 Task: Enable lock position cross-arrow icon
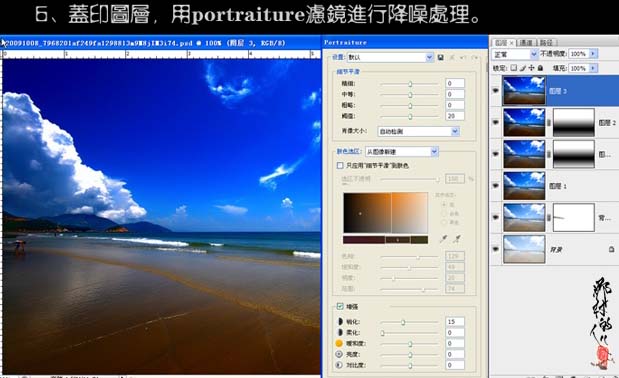click(531, 68)
